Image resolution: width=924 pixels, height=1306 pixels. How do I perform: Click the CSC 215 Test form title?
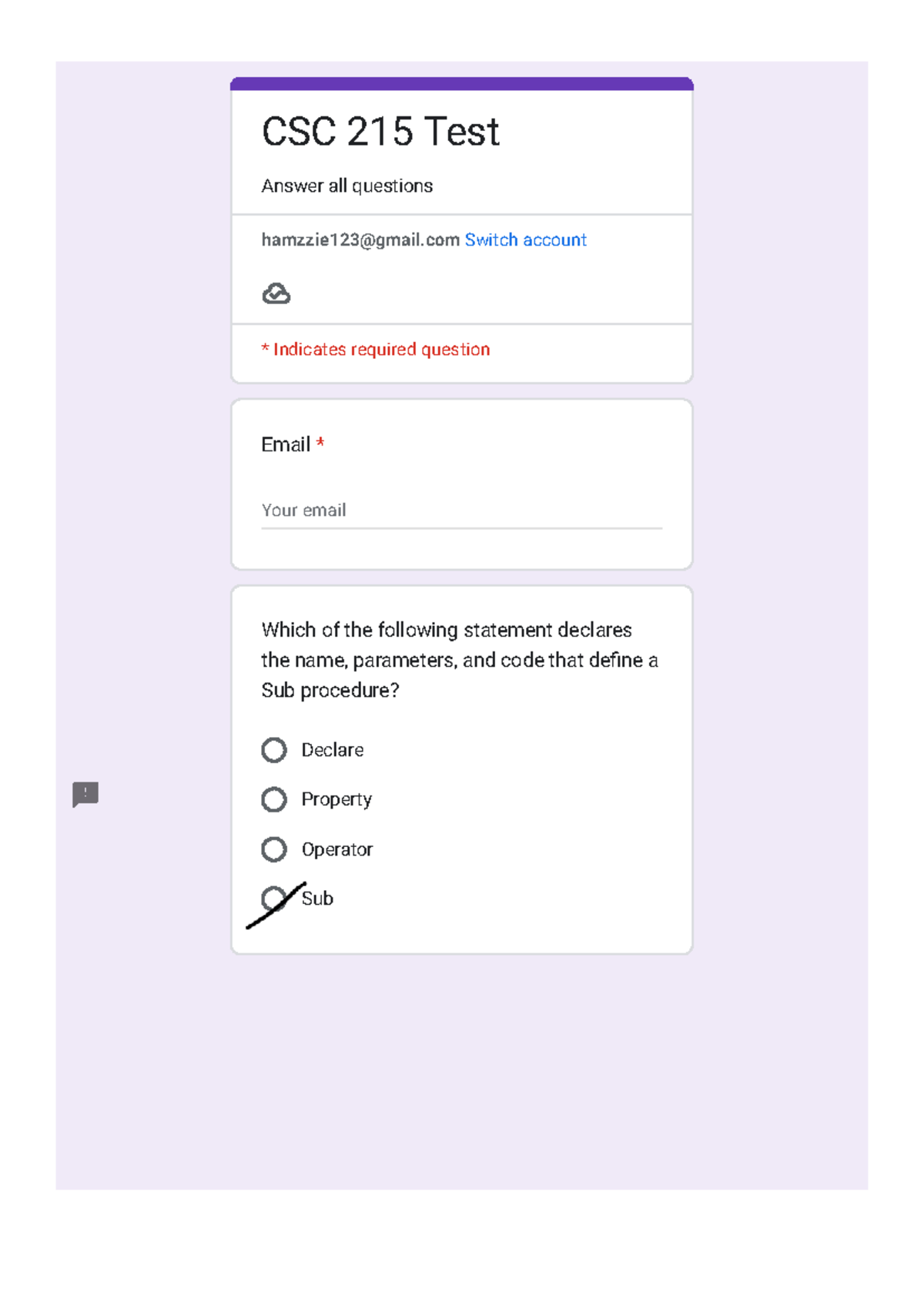click(380, 132)
